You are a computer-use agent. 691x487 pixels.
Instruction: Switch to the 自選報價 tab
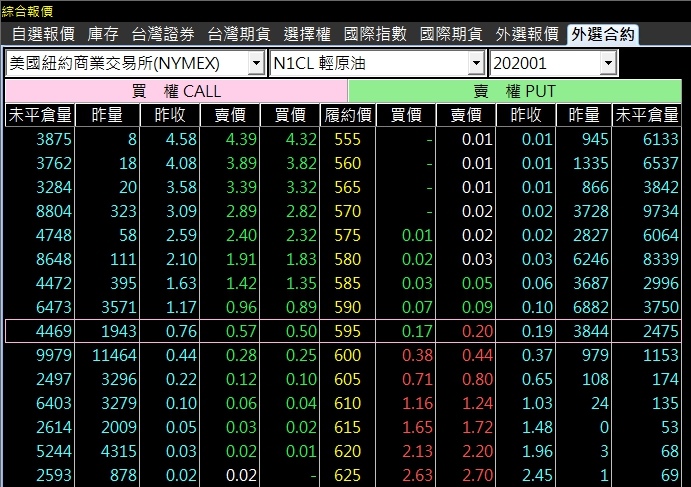[43, 34]
